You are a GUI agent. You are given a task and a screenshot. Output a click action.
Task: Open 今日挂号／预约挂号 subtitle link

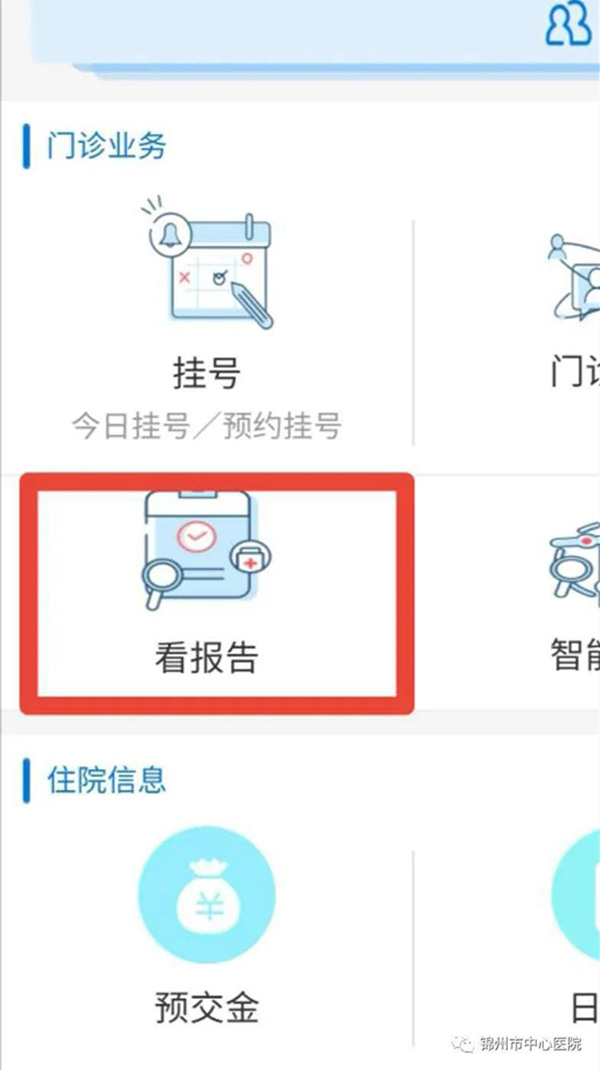[x=207, y=426]
